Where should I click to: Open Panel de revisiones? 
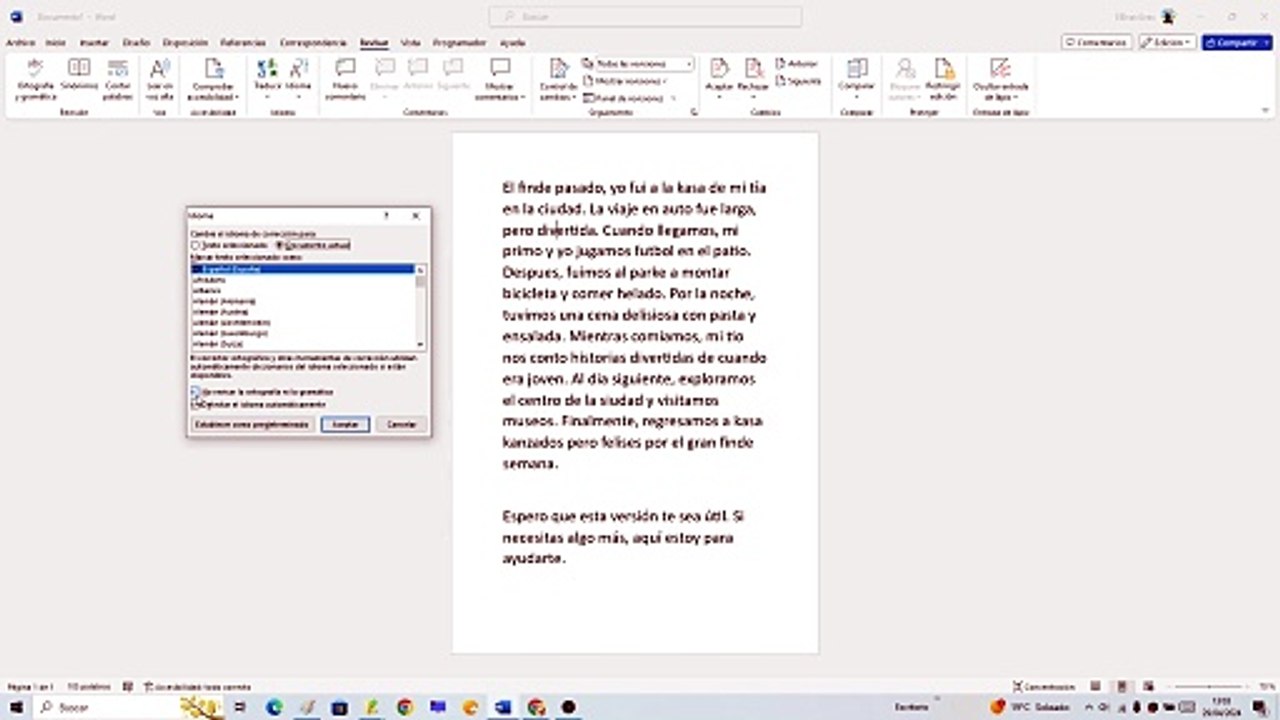625,98
